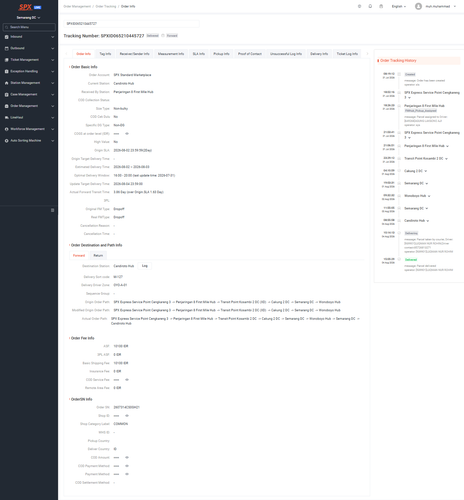Click the settings gear icon in header
464x500 pixels.
click(x=359, y=6)
